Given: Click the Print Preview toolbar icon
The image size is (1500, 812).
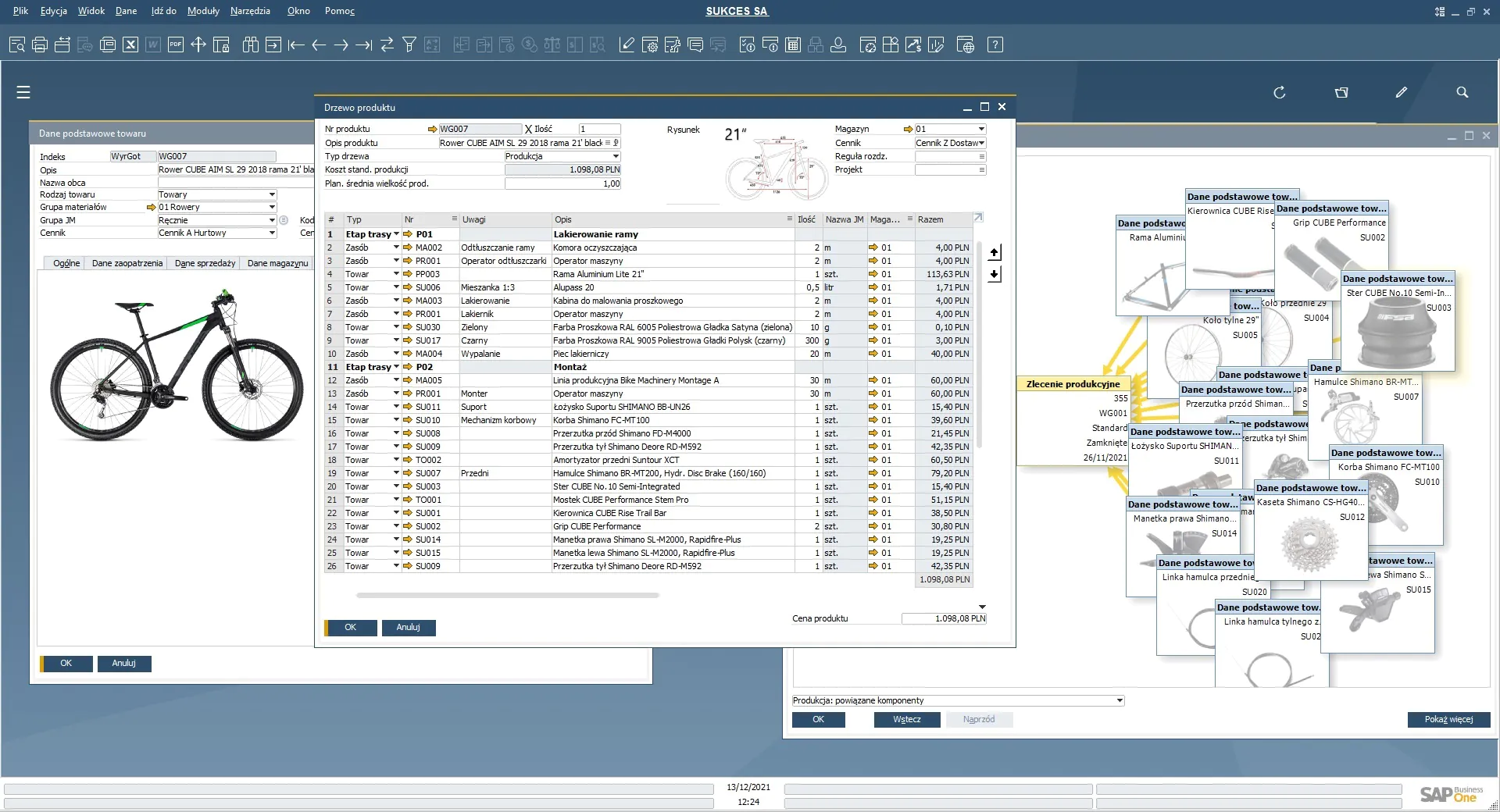Looking at the screenshot, I should (16, 45).
